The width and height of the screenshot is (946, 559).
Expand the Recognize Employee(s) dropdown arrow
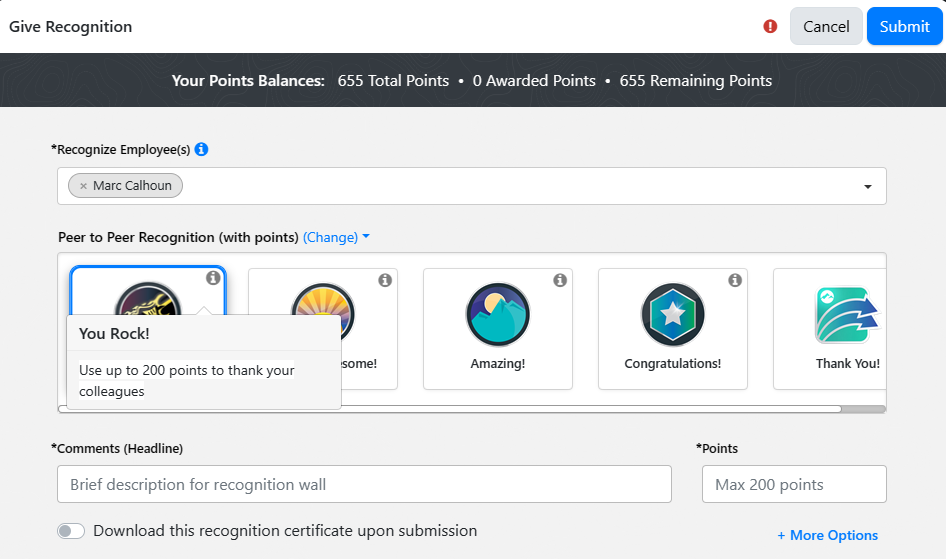(867, 187)
